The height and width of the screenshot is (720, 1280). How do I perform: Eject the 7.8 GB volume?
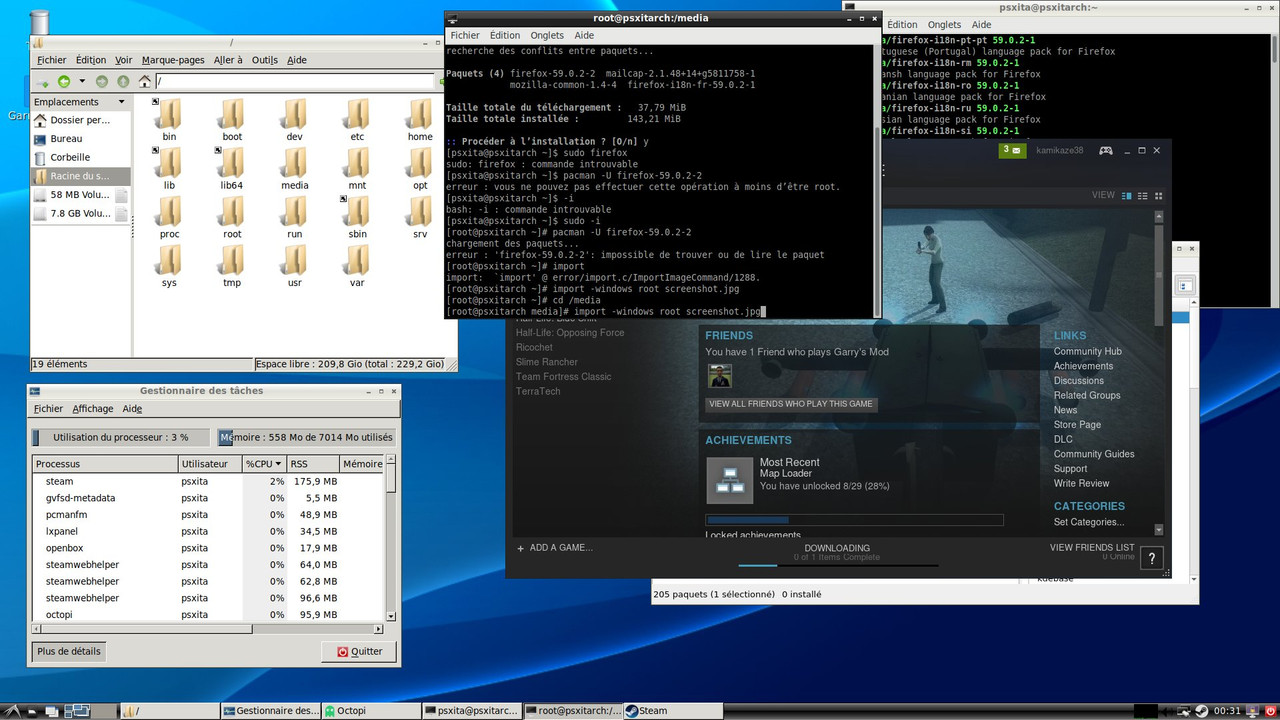pyautogui.click(x=121, y=214)
